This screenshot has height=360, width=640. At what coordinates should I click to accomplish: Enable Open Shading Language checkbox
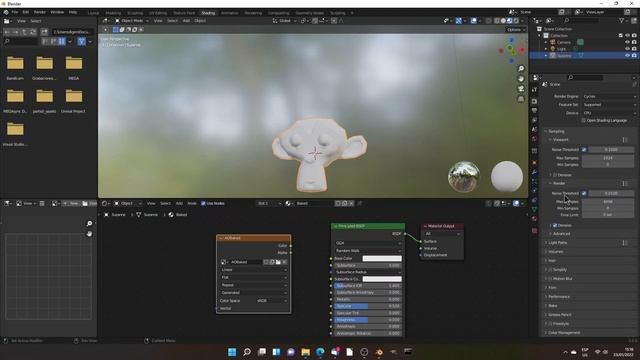pyautogui.click(x=584, y=120)
